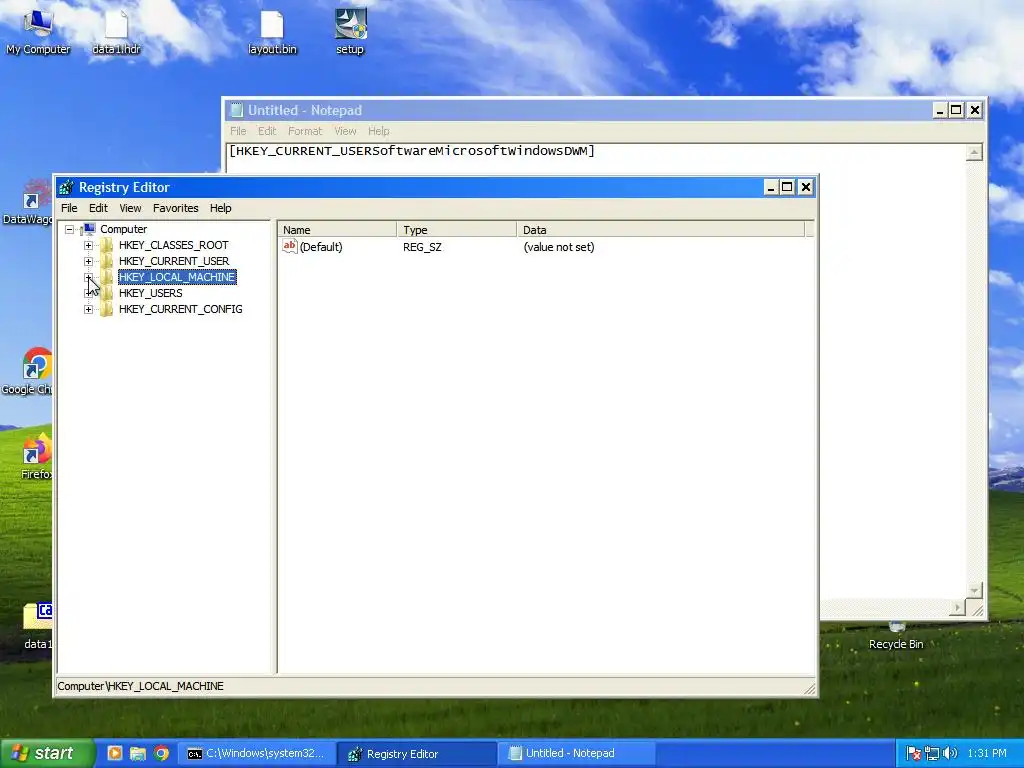The width and height of the screenshot is (1024, 768).
Task: Click inside the Notepad text line
Action: [411, 151]
